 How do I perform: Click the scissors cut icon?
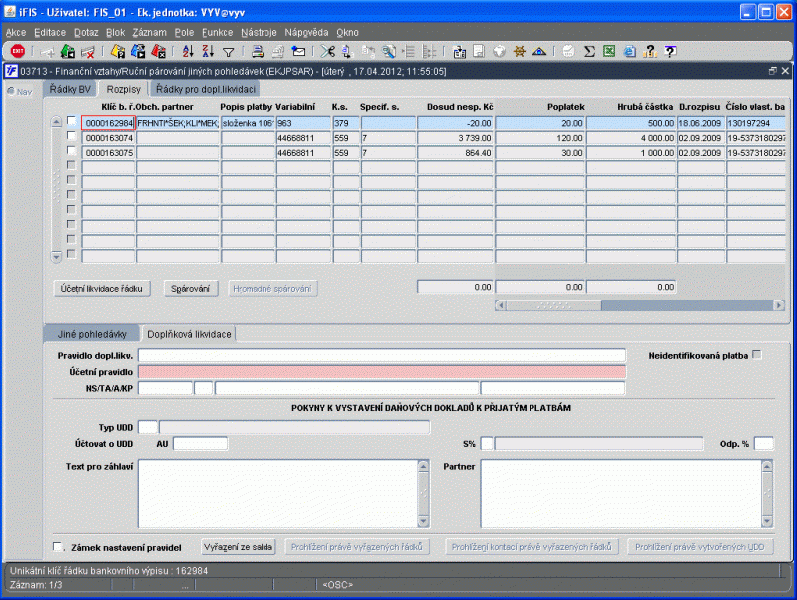pyautogui.click(x=328, y=51)
